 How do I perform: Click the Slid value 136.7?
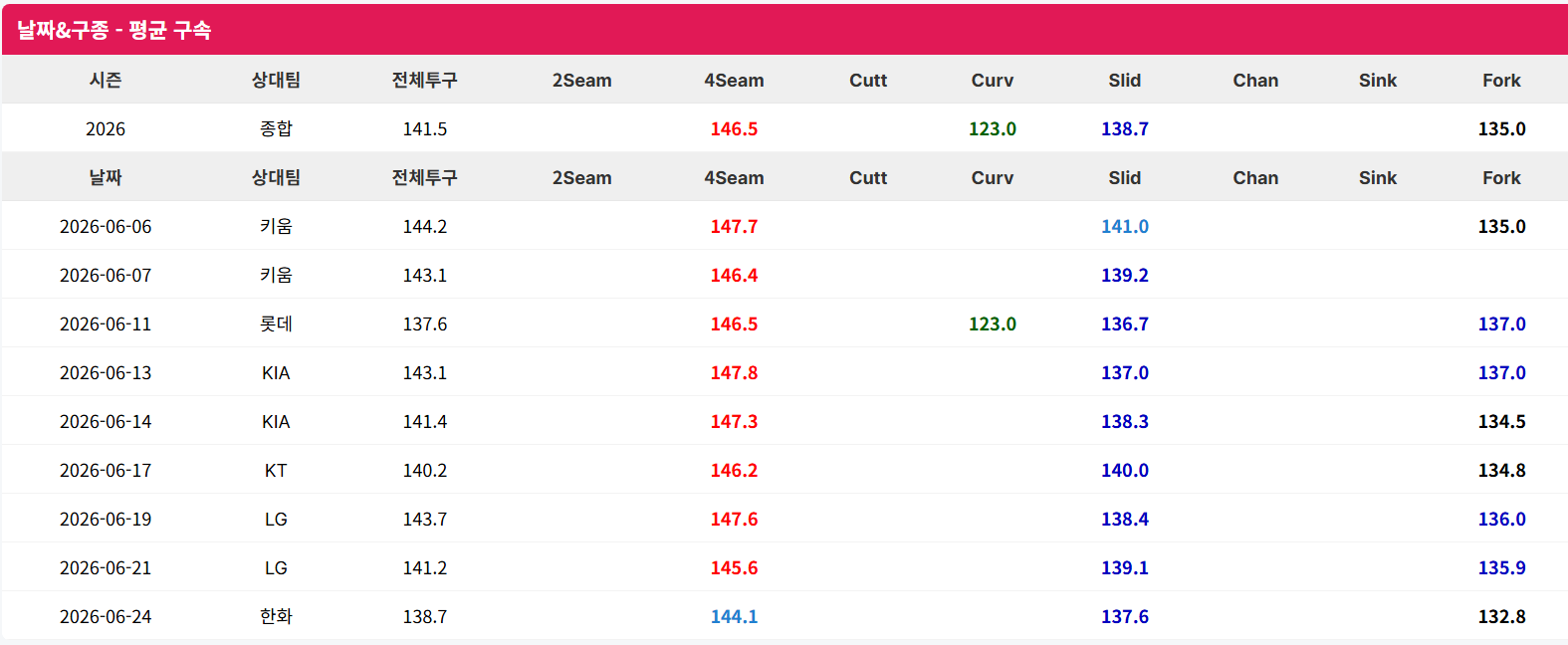click(x=1125, y=324)
